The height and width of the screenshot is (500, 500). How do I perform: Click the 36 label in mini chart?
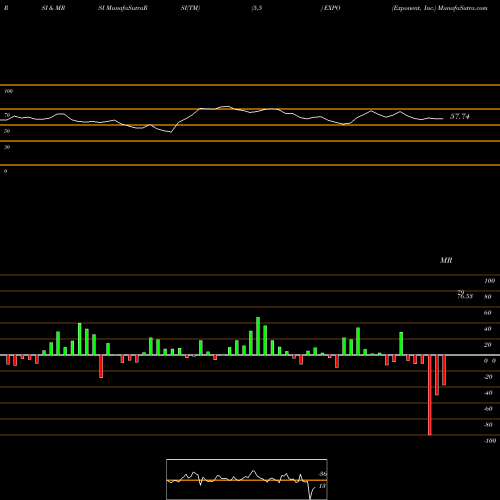point(322,474)
